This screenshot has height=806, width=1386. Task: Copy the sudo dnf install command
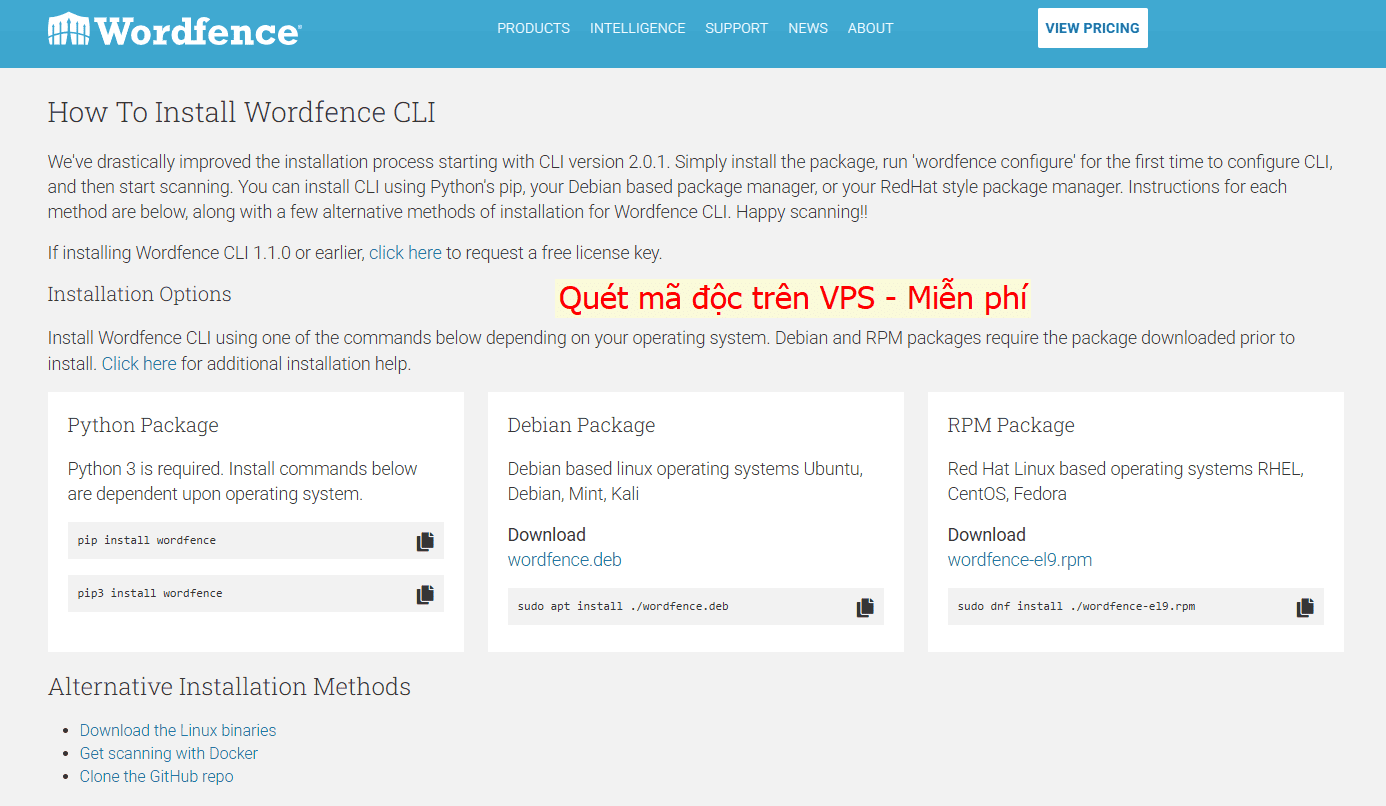[x=1305, y=608]
